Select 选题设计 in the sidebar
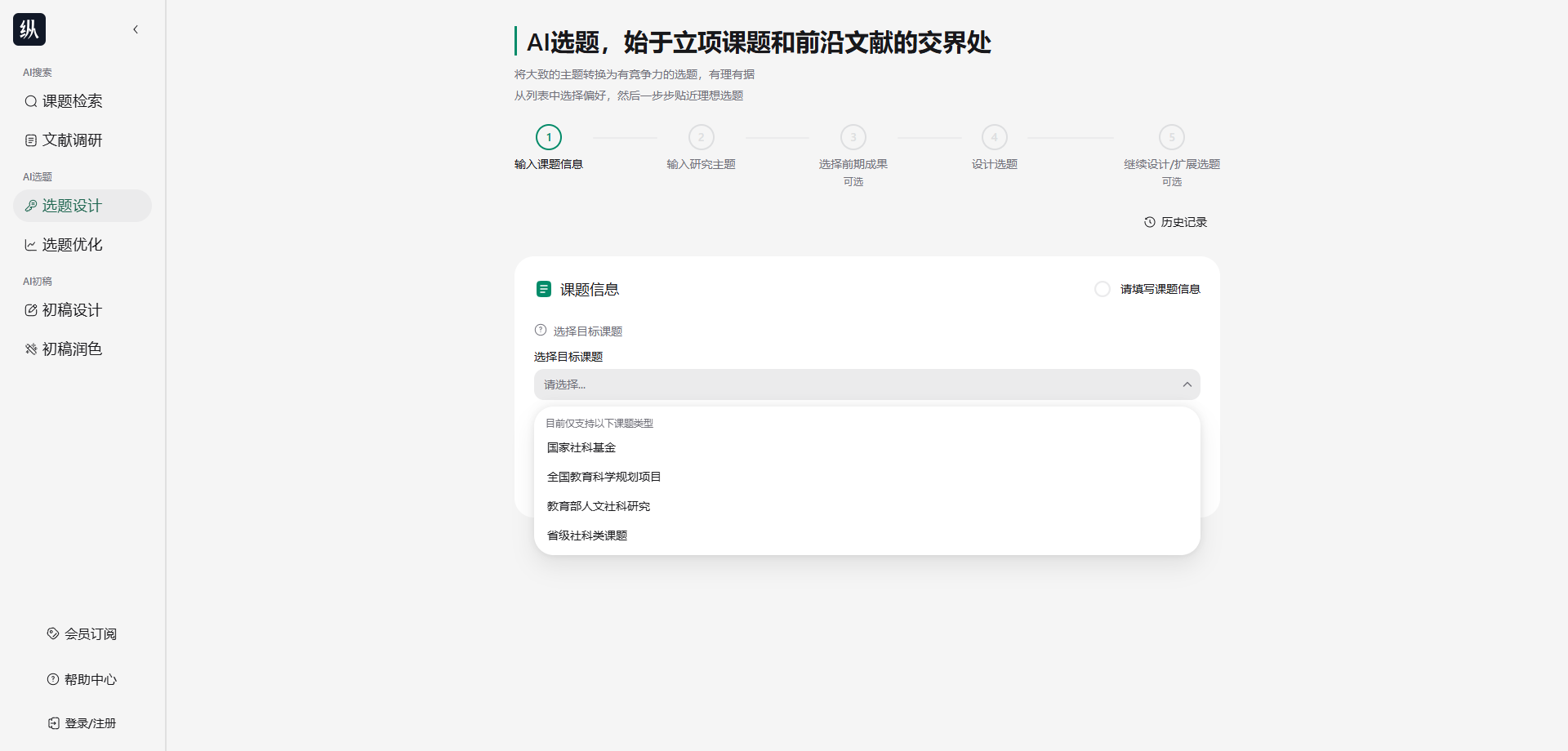 [x=82, y=206]
